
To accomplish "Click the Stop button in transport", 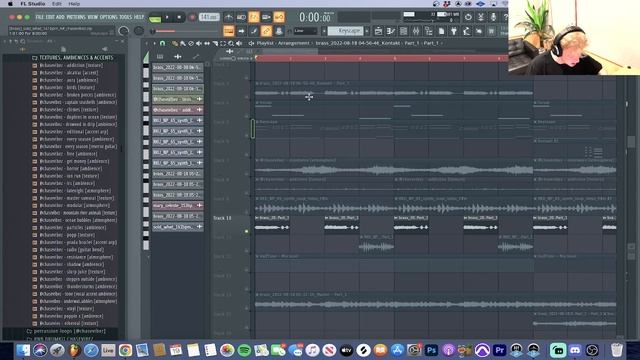I will coord(179,17).
